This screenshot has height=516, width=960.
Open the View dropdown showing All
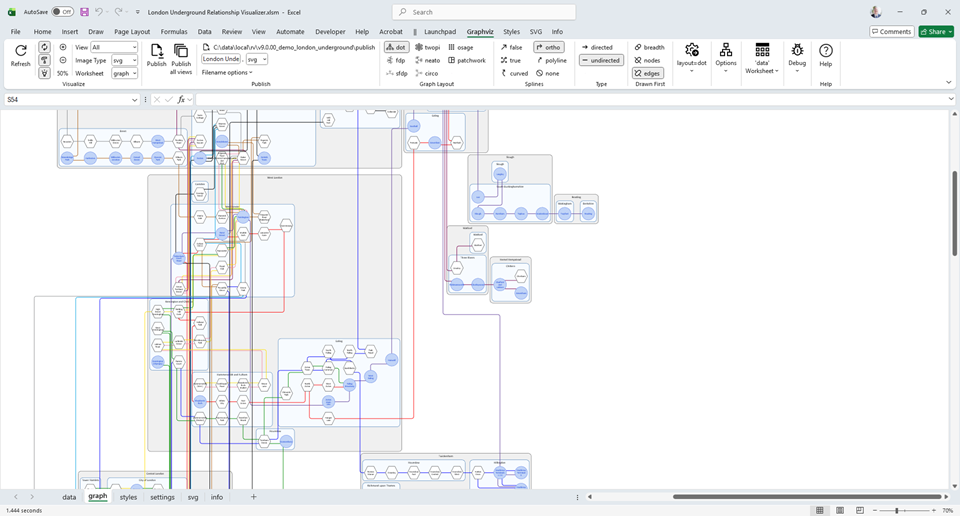coord(114,47)
